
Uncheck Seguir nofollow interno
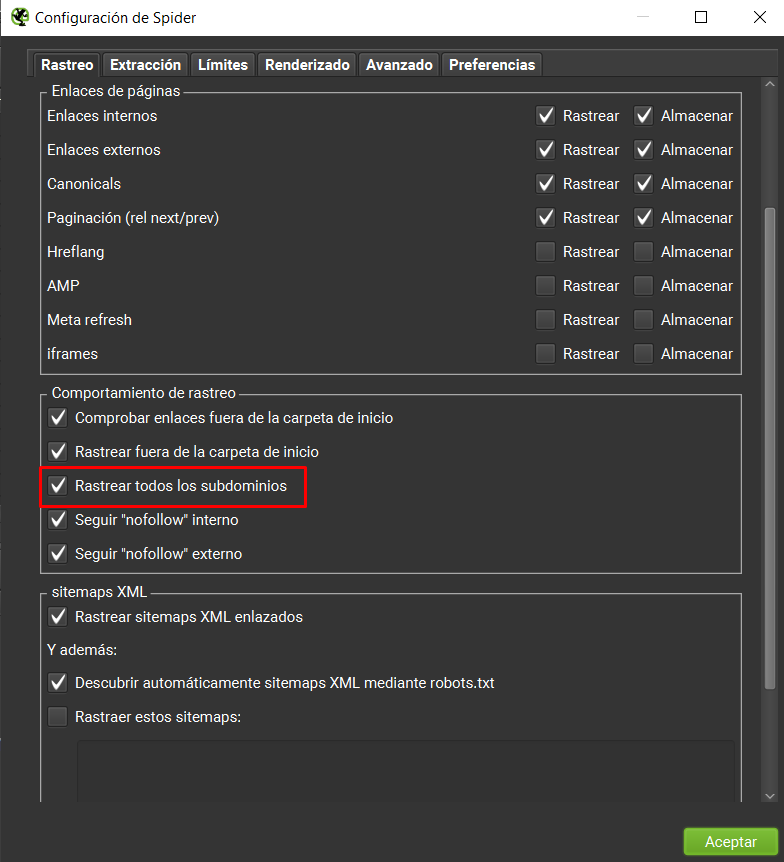57,519
